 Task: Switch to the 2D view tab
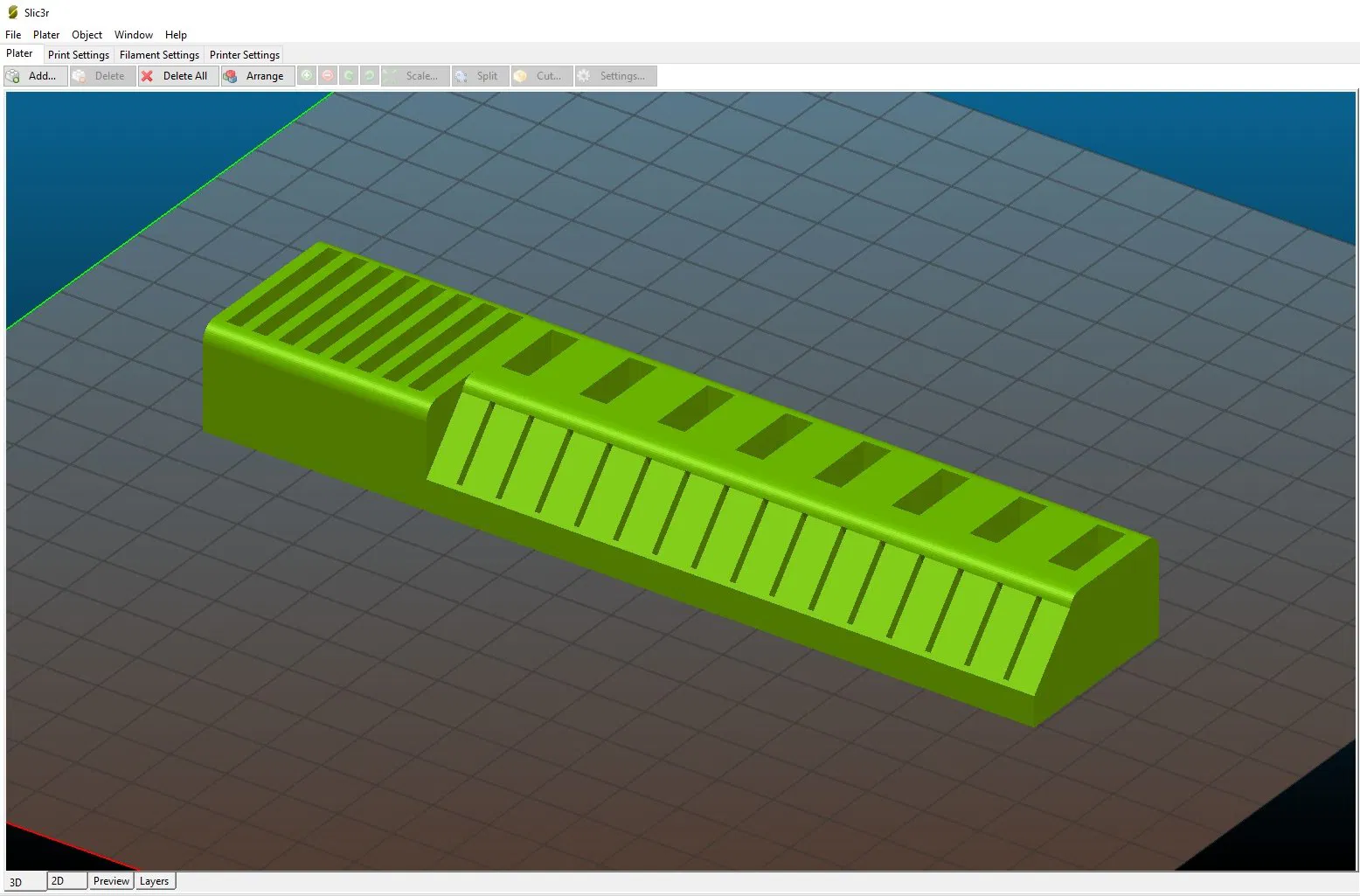[66, 881]
